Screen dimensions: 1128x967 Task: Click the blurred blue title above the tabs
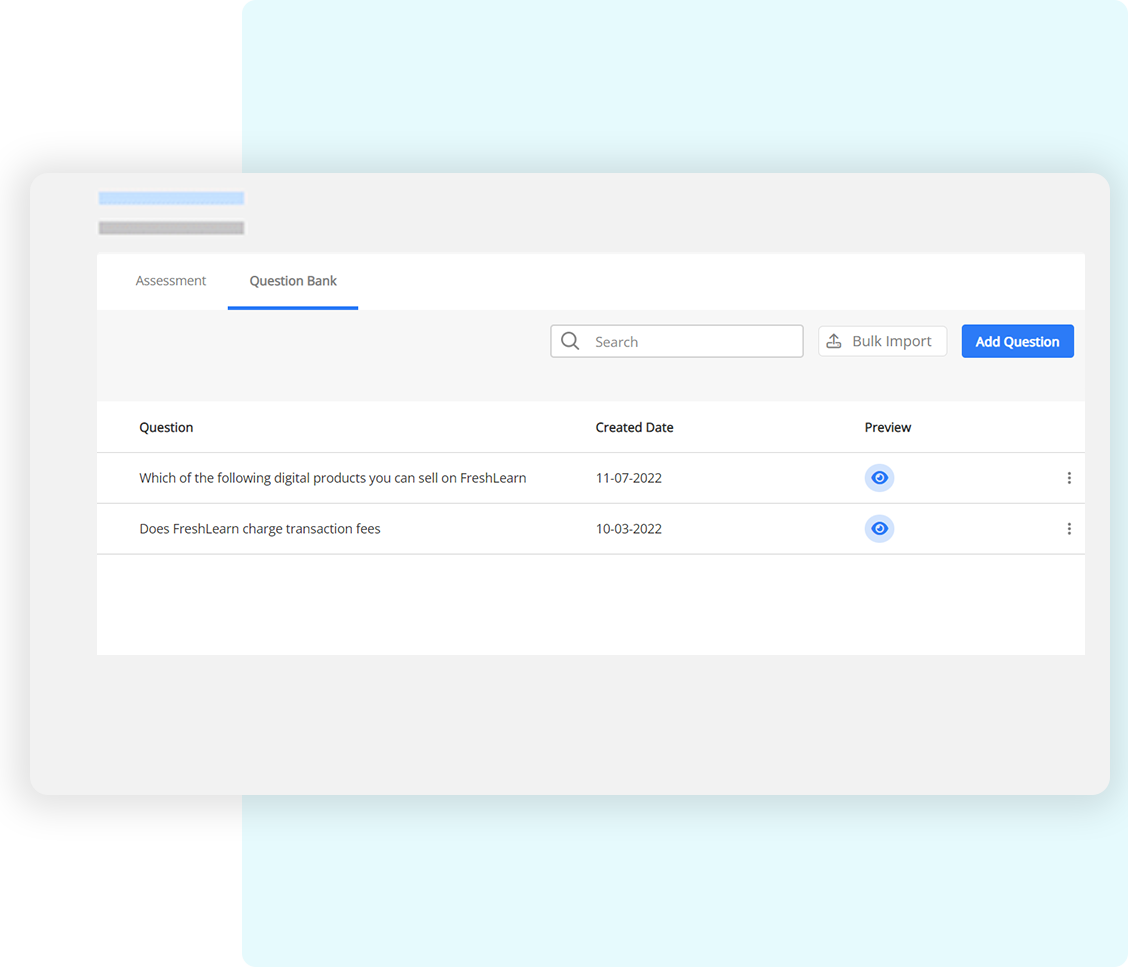(x=171, y=198)
